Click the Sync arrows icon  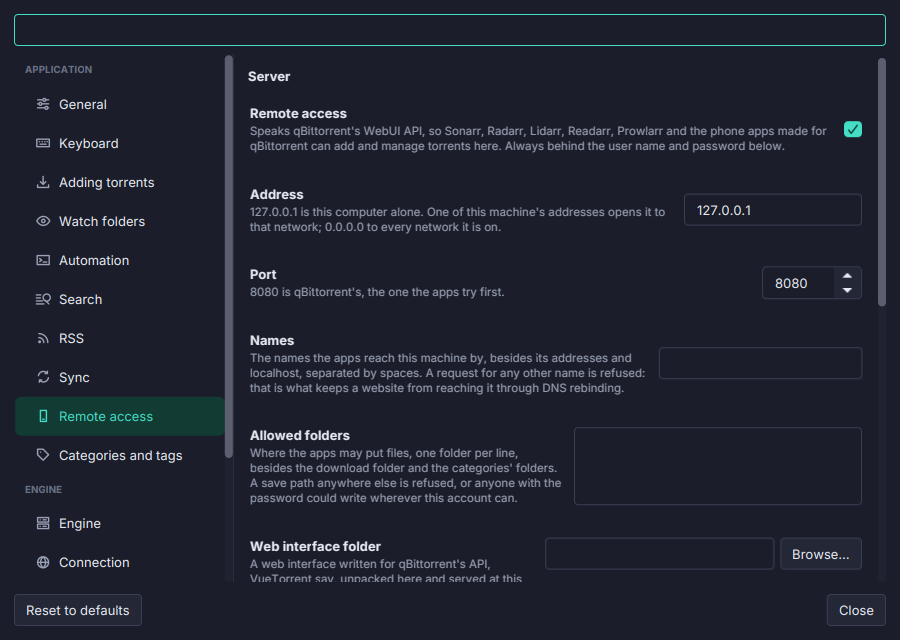point(43,377)
